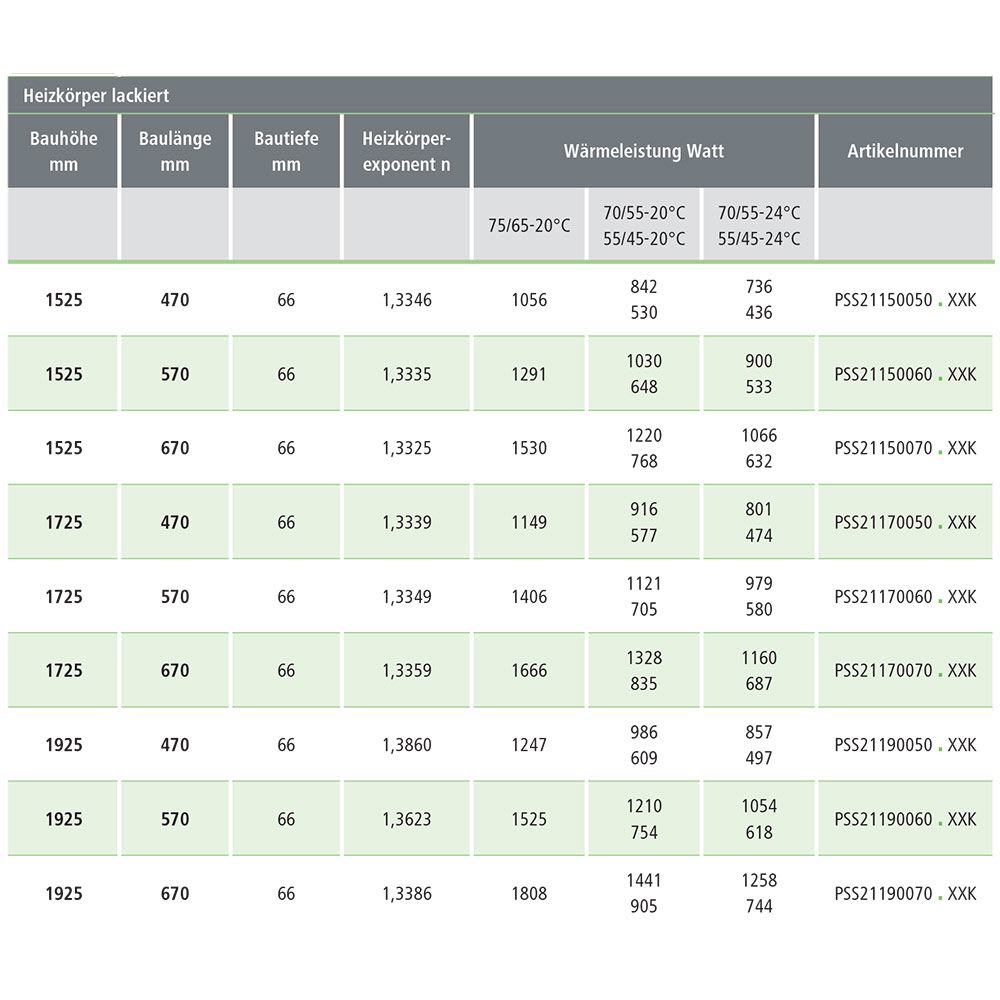Click the Heizkörperexponent n column header
The width and height of the screenshot is (1000, 1000).
(x=406, y=151)
